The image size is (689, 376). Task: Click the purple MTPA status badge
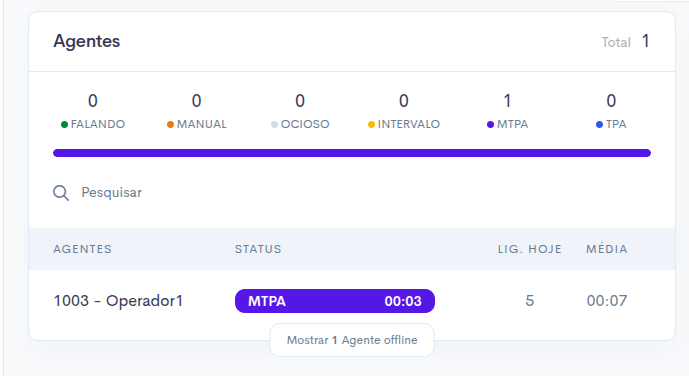click(x=335, y=301)
